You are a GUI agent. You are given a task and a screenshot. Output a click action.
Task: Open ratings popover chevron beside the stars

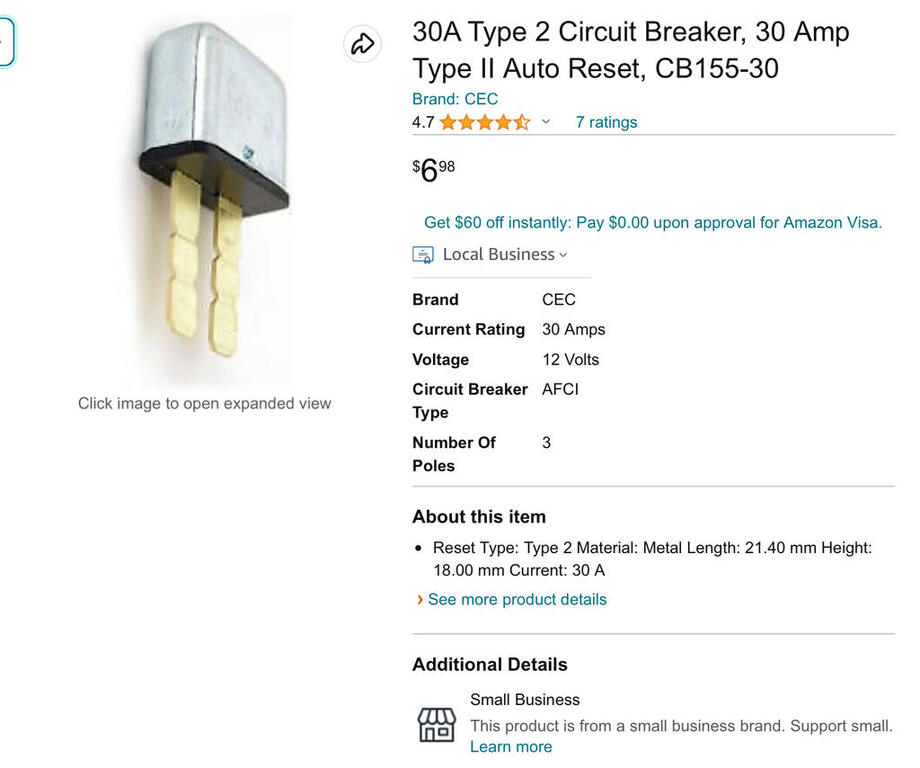(546, 122)
